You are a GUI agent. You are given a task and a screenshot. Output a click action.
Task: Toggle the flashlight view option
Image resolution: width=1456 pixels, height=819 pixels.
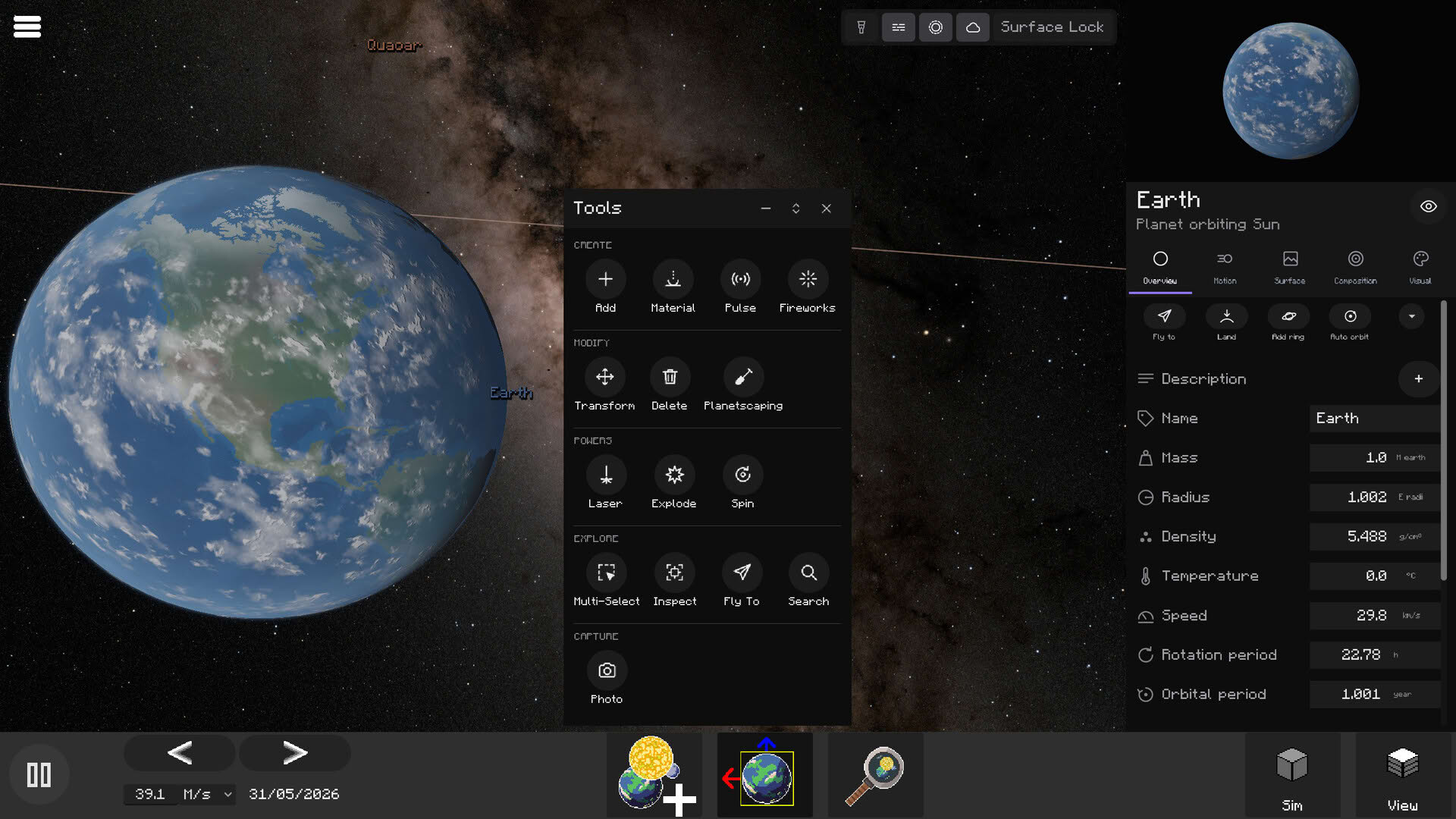pos(861,27)
